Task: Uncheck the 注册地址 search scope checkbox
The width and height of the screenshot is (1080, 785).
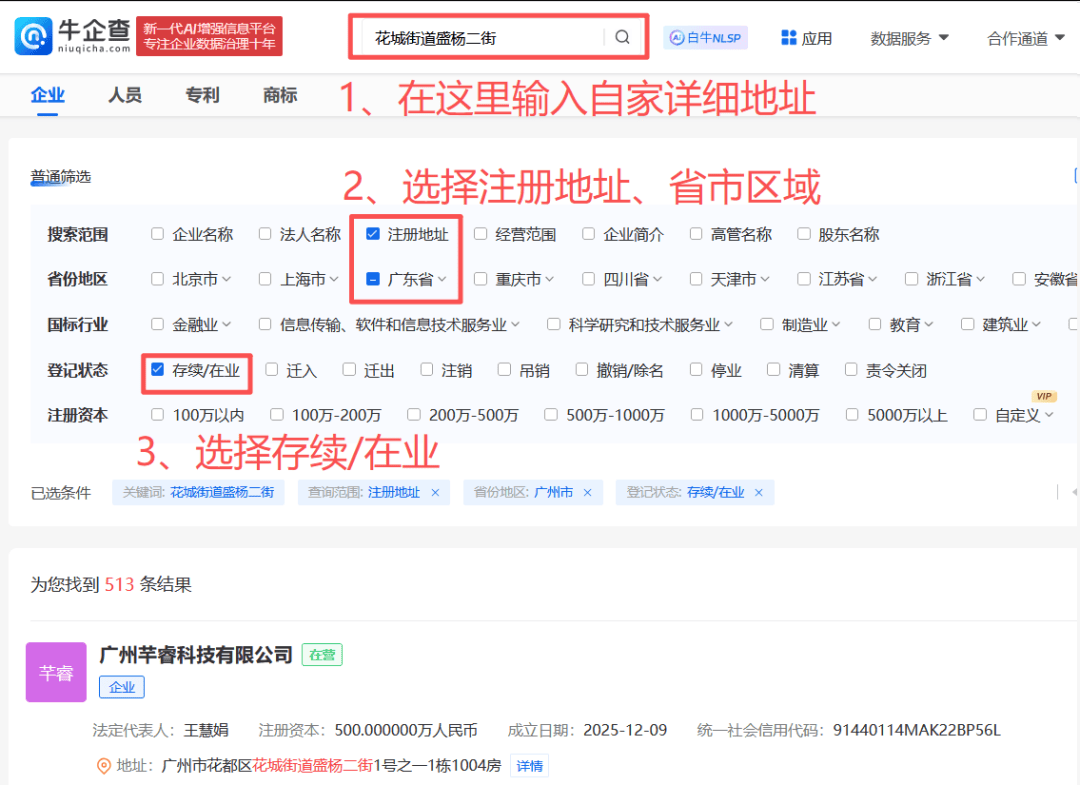Action: 372,233
